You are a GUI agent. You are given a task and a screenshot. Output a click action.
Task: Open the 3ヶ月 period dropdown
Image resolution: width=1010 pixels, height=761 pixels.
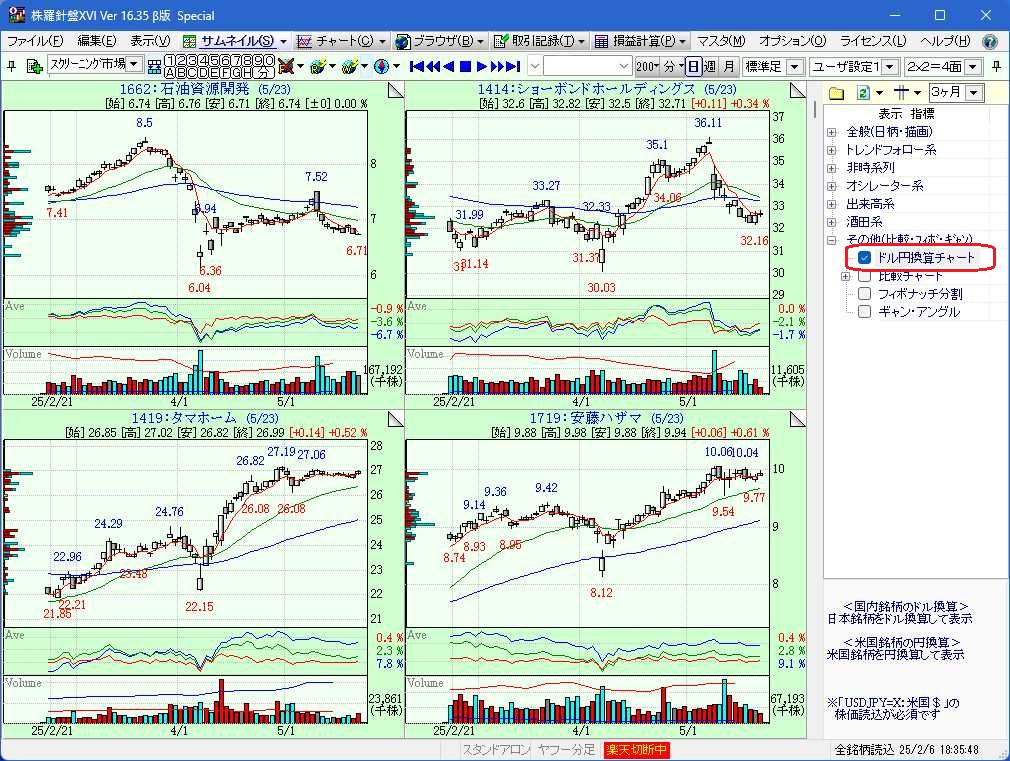(975, 93)
